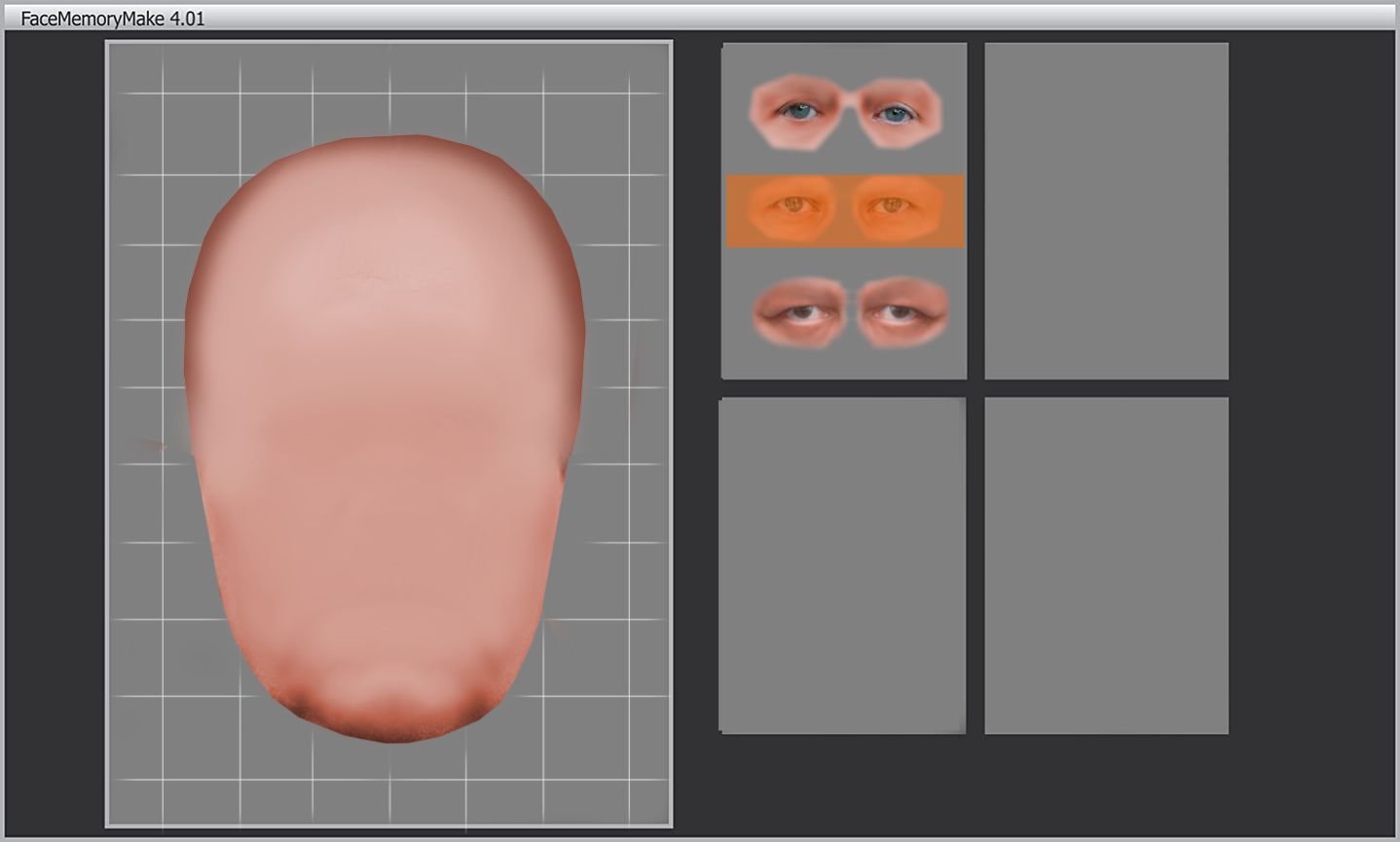Click the empty panel right of the eyes panel
Image resolution: width=1400 pixels, height=842 pixels.
(x=1106, y=210)
